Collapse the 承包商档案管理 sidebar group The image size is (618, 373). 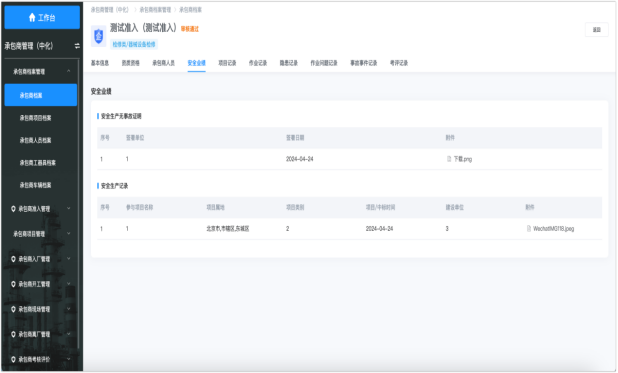point(69,71)
